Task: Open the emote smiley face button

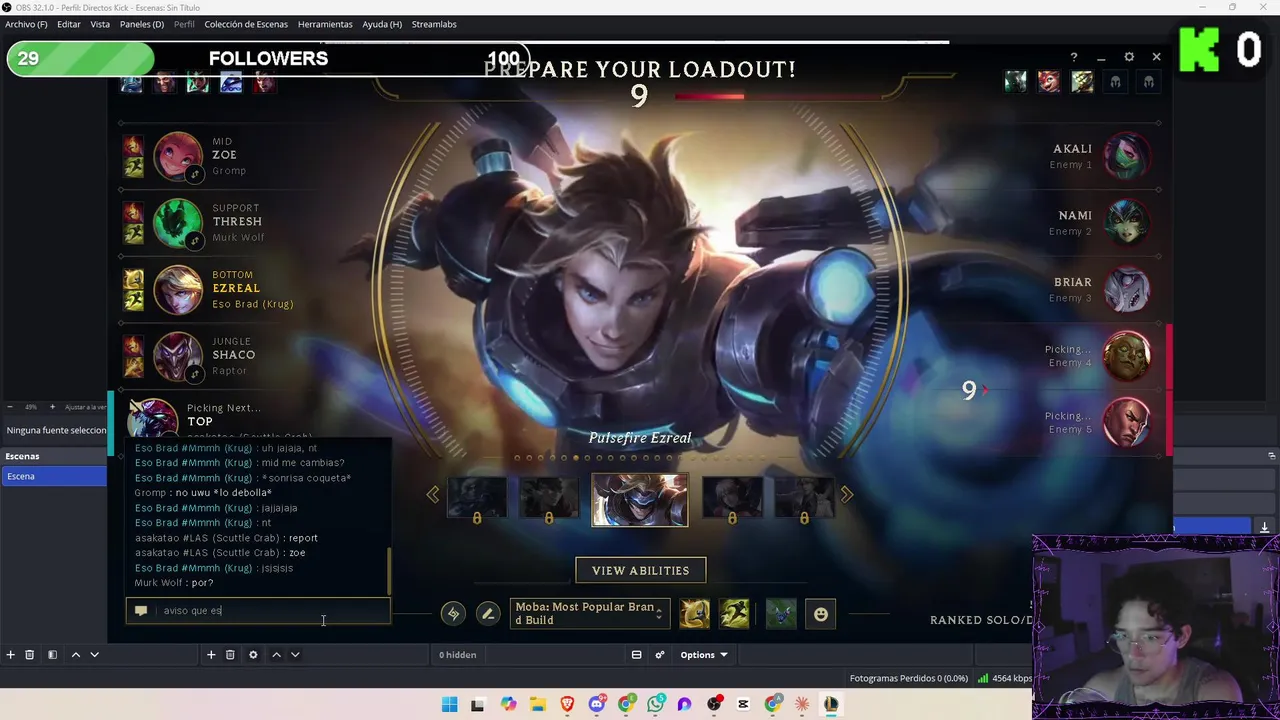Action: coord(821,614)
